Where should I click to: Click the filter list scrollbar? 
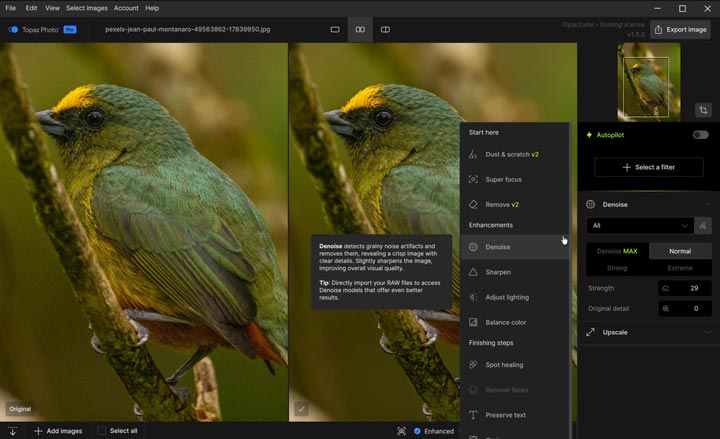point(570,280)
